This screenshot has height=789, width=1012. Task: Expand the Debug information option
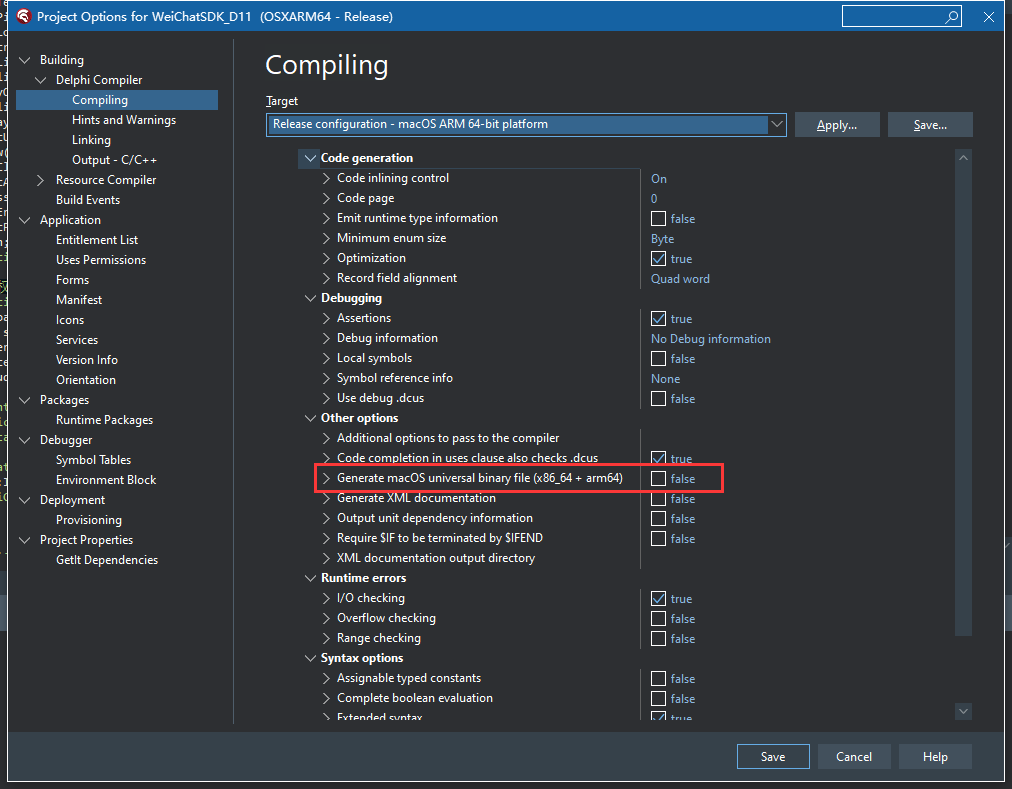(x=327, y=338)
